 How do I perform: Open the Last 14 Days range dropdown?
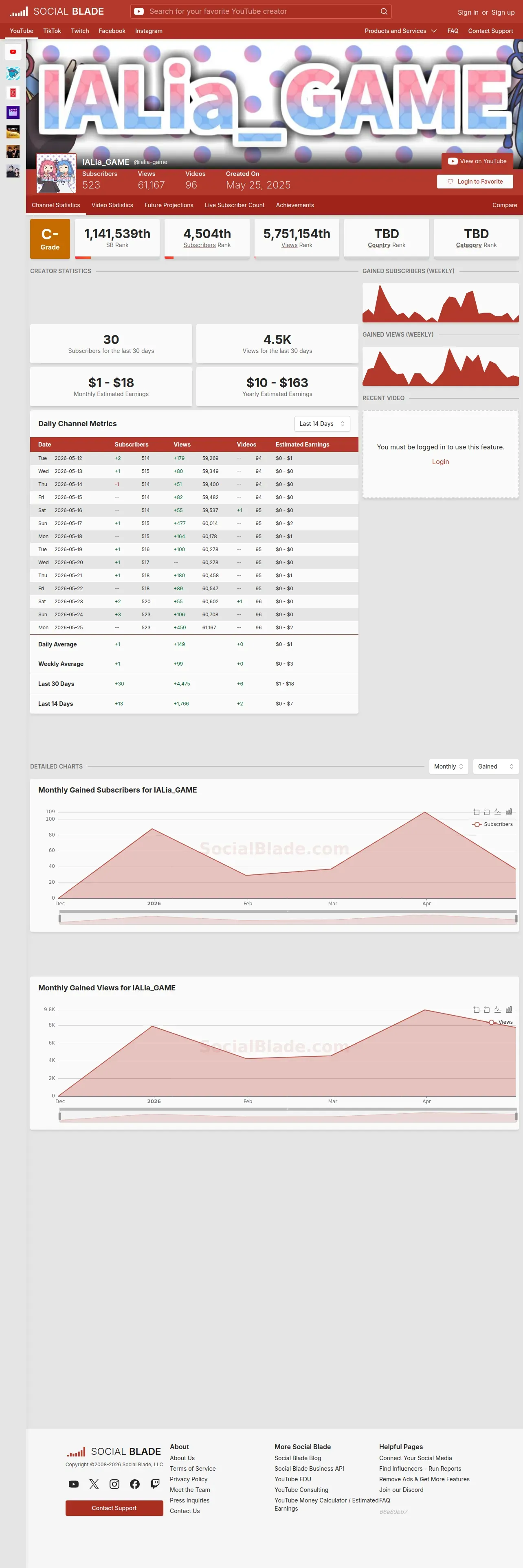[322, 424]
